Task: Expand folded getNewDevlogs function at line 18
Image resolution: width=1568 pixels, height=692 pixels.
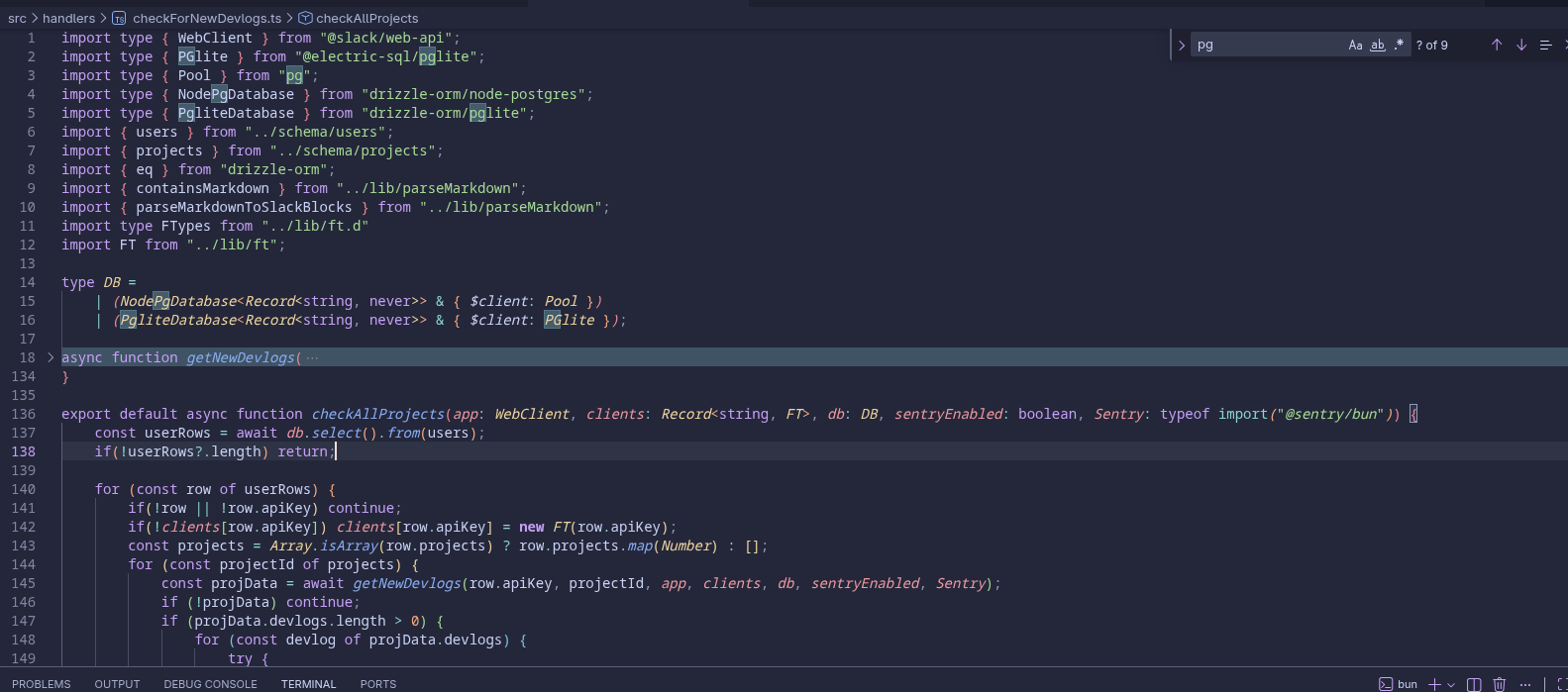Action: click(51, 357)
